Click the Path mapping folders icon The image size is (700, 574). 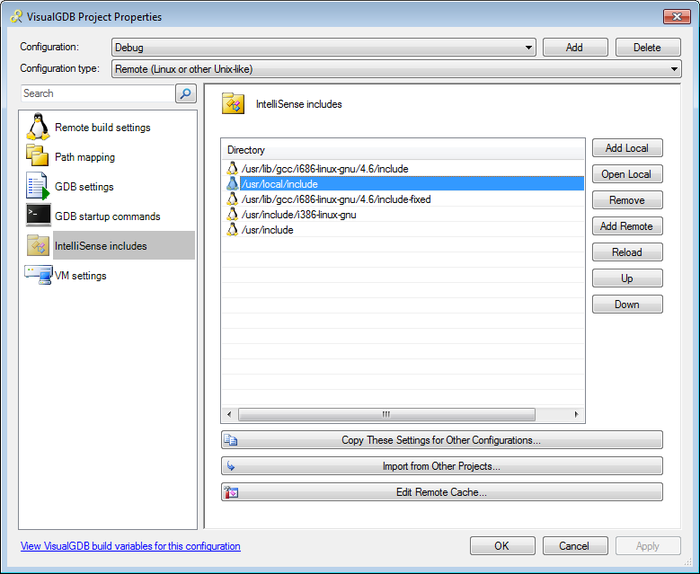click(x=37, y=156)
